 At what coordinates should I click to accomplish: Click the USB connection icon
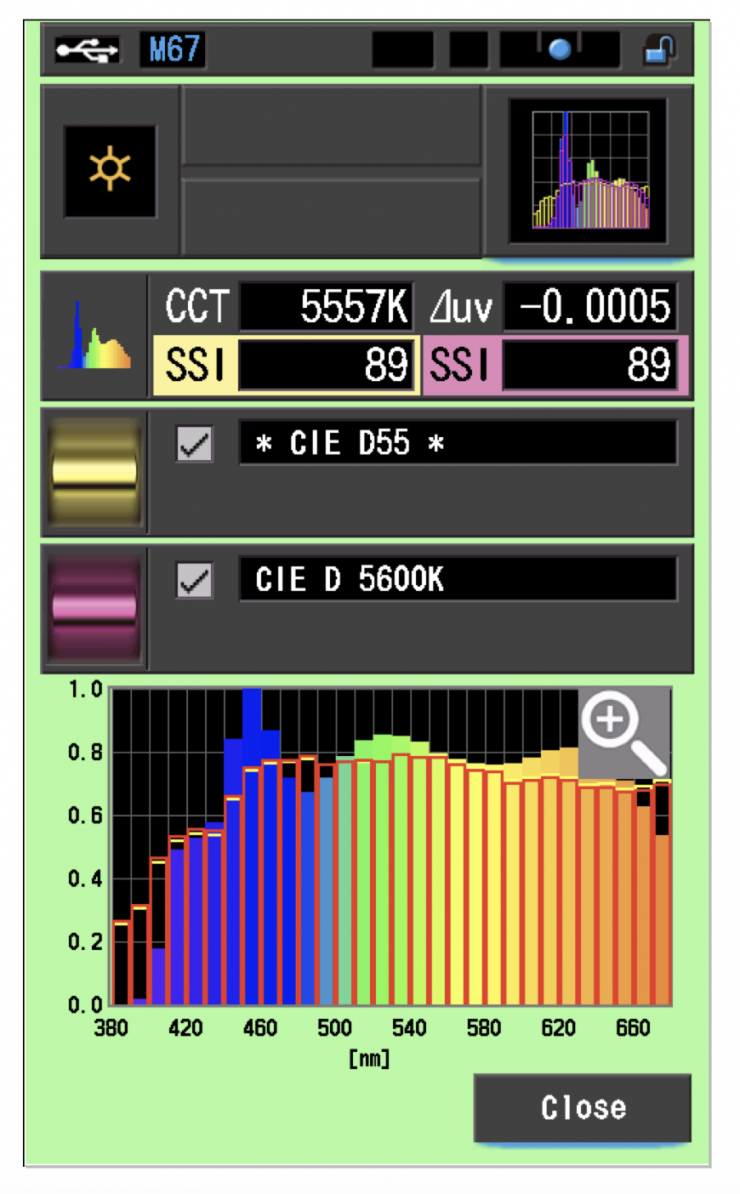(87, 49)
